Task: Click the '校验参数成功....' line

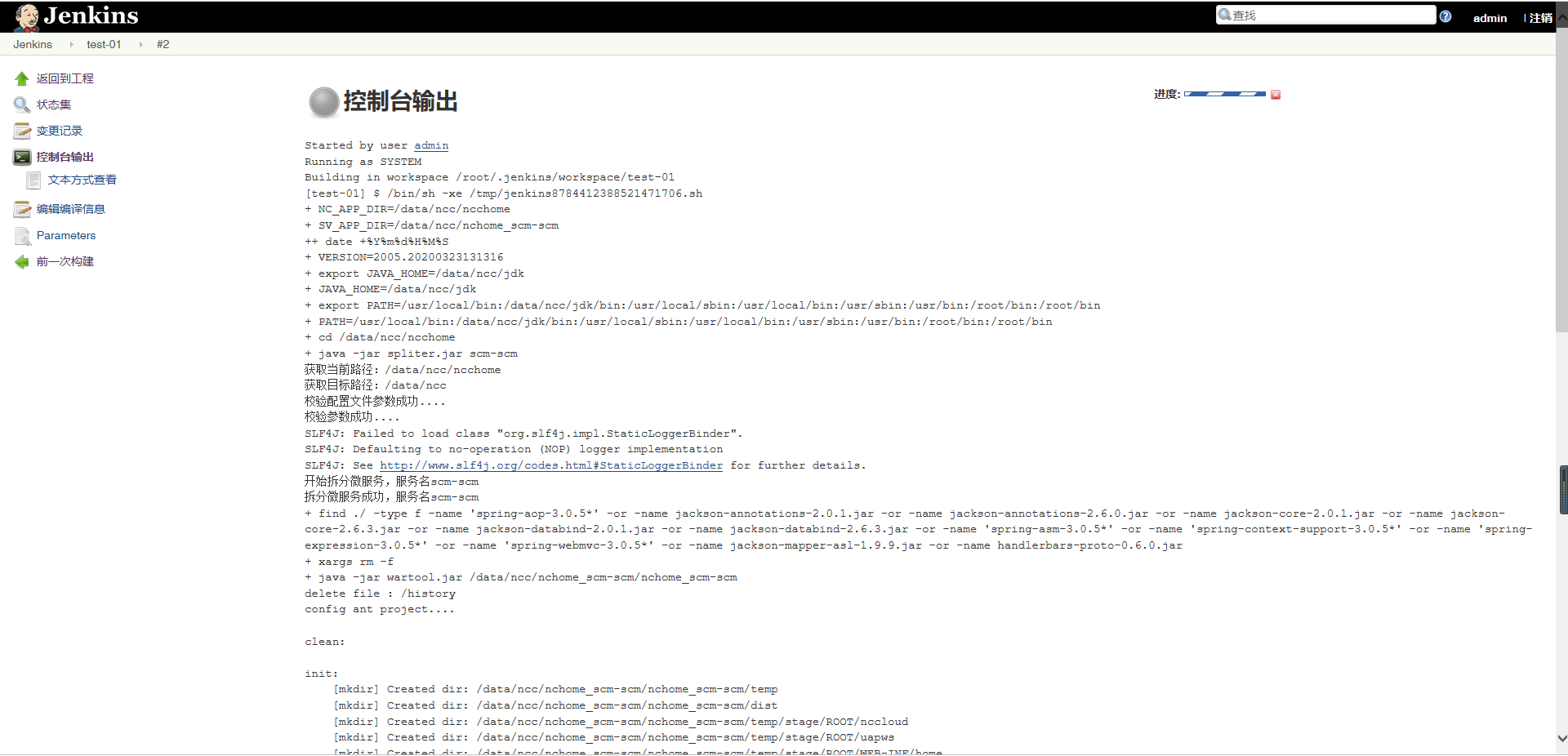Action: pyautogui.click(x=352, y=417)
